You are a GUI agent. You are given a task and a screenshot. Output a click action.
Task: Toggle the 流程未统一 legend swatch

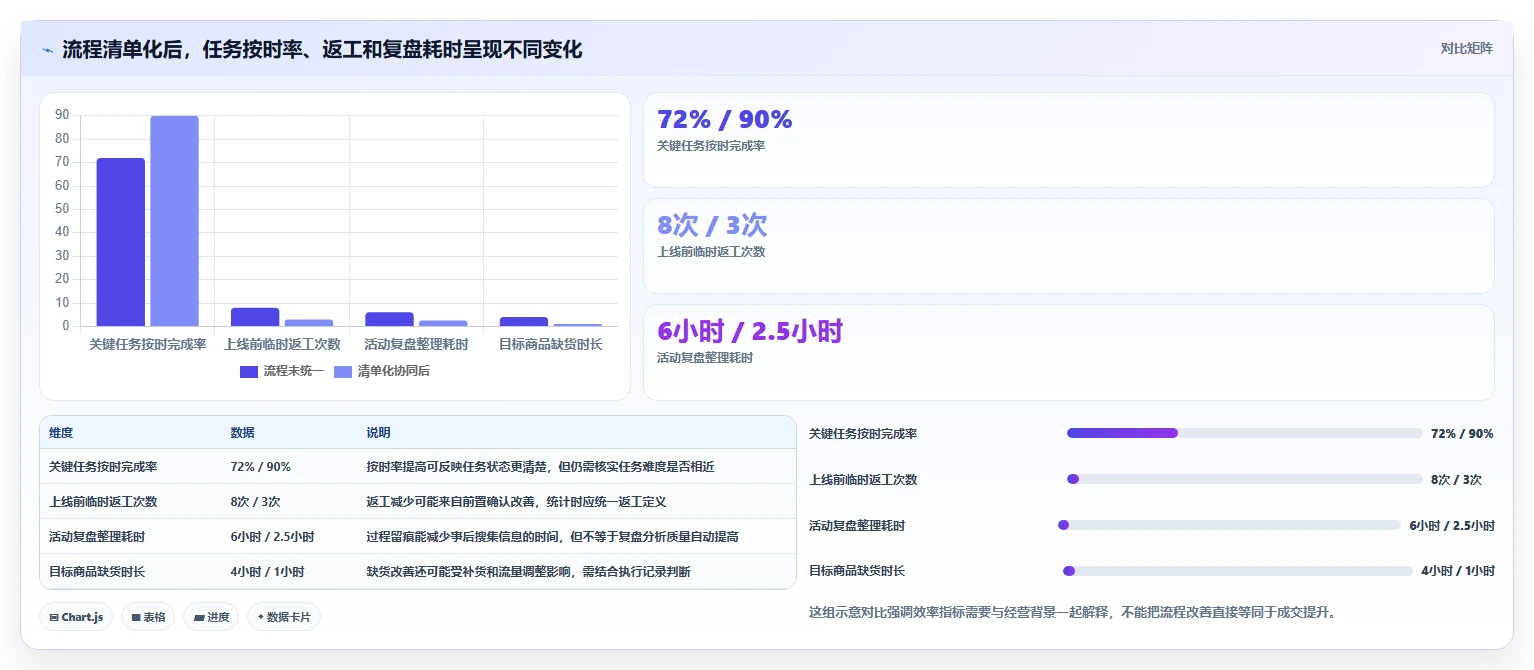249,371
